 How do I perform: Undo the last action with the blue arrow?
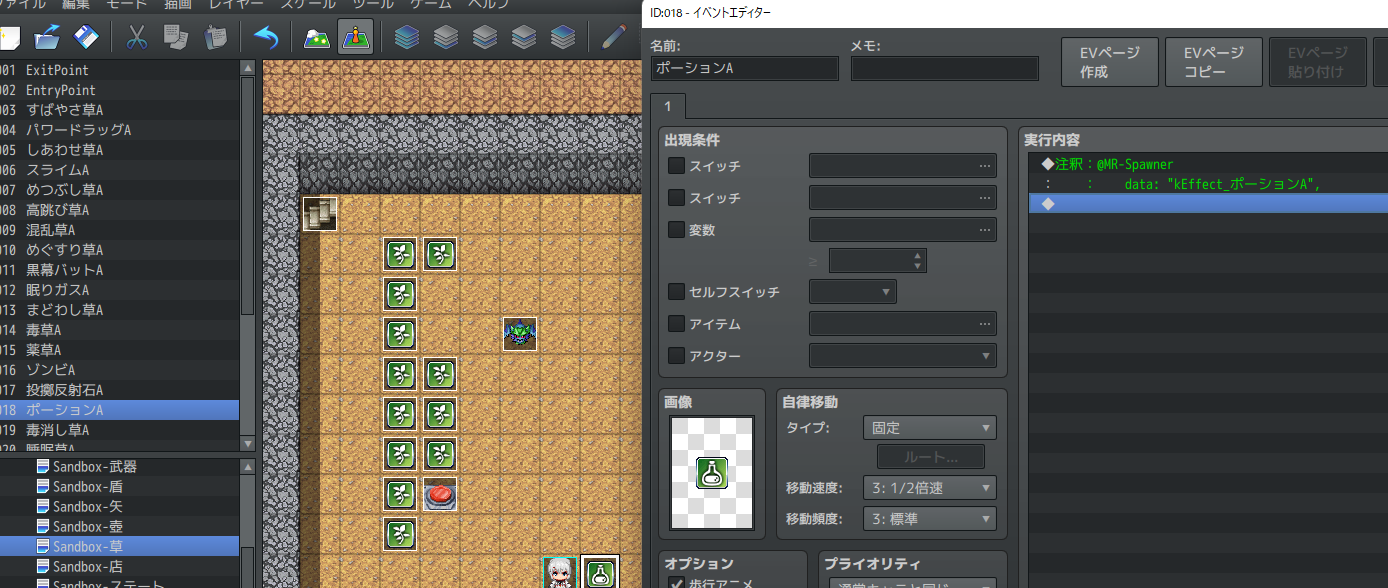[x=266, y=37]
